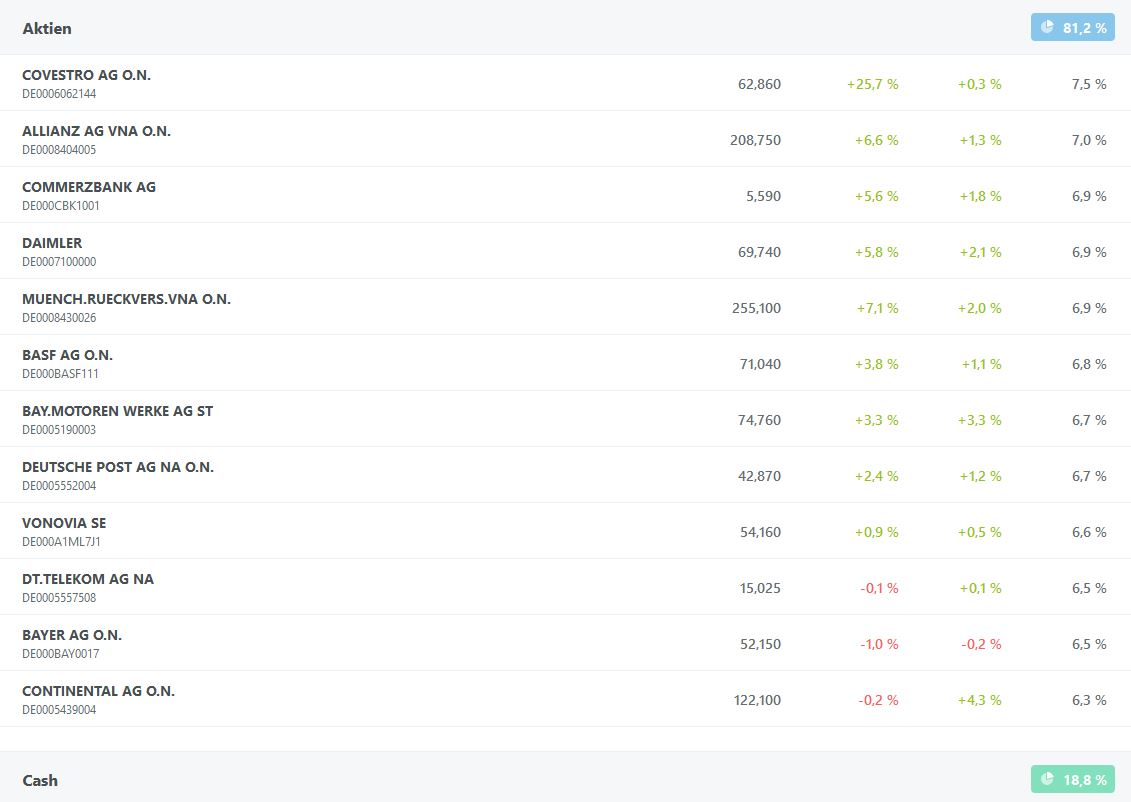Click the Cash 18,8 % allocation badge
This screenshot has width=1131, height=802.
click(x=1072, y=780)
